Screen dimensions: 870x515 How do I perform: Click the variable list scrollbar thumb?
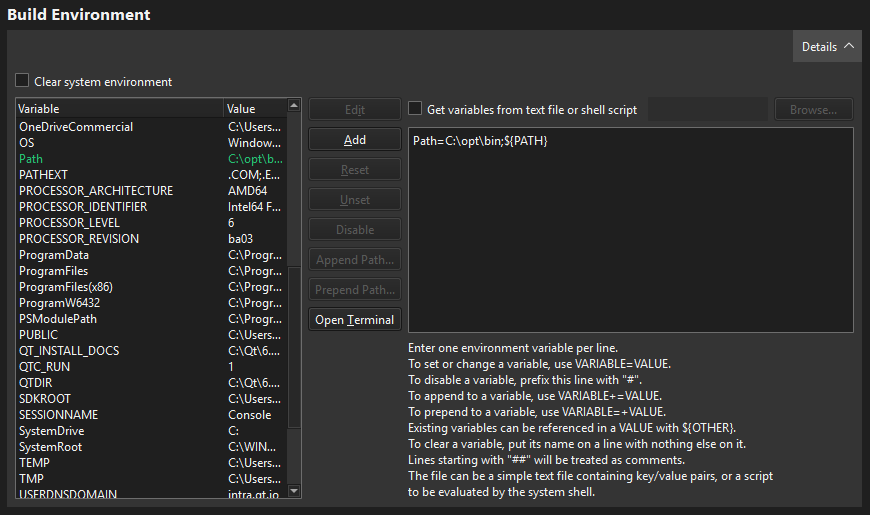(x=294, y=347)
